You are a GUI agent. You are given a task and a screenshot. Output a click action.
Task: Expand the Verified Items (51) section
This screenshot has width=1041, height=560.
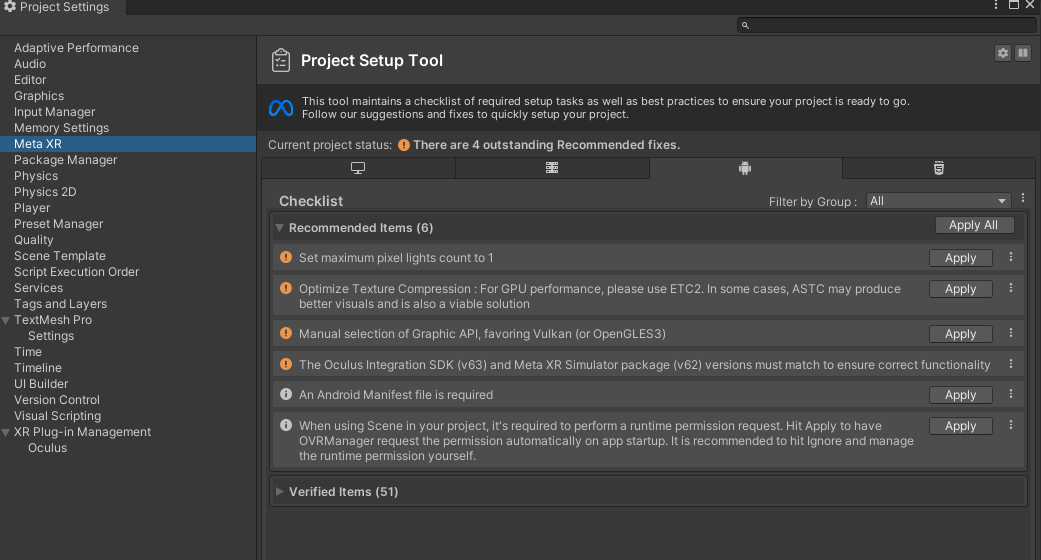coord(280,492)
